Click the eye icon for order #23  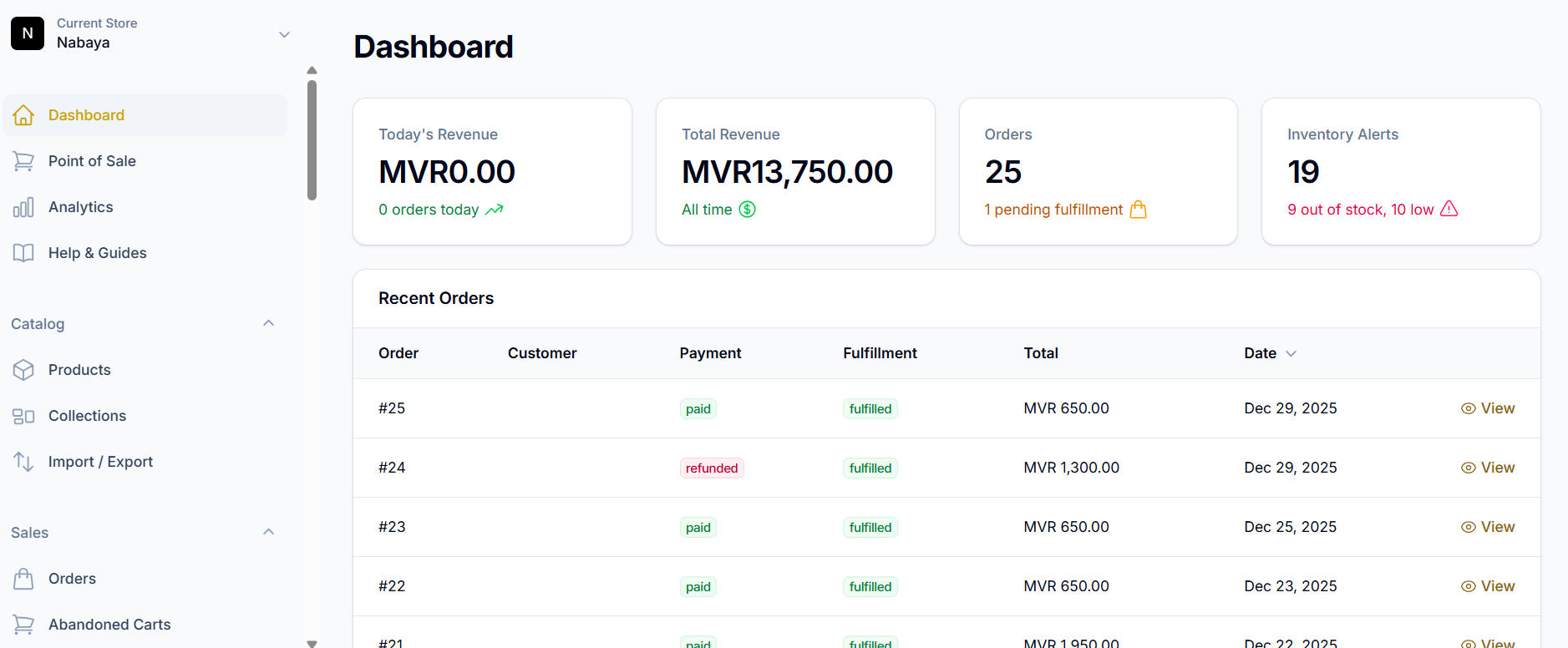(x=1468, y=527)
